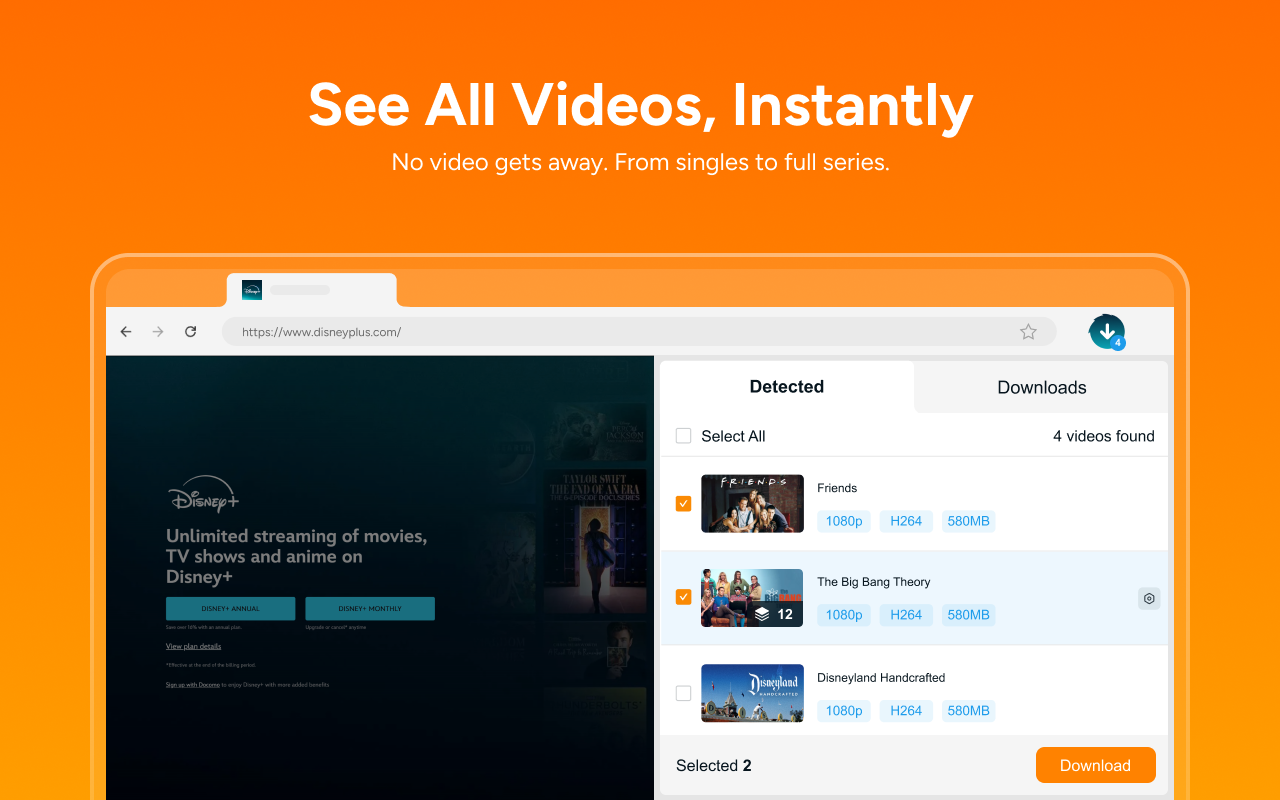Click the "Friends" video title
This screenshot has width=1280, height=800.
837,488
